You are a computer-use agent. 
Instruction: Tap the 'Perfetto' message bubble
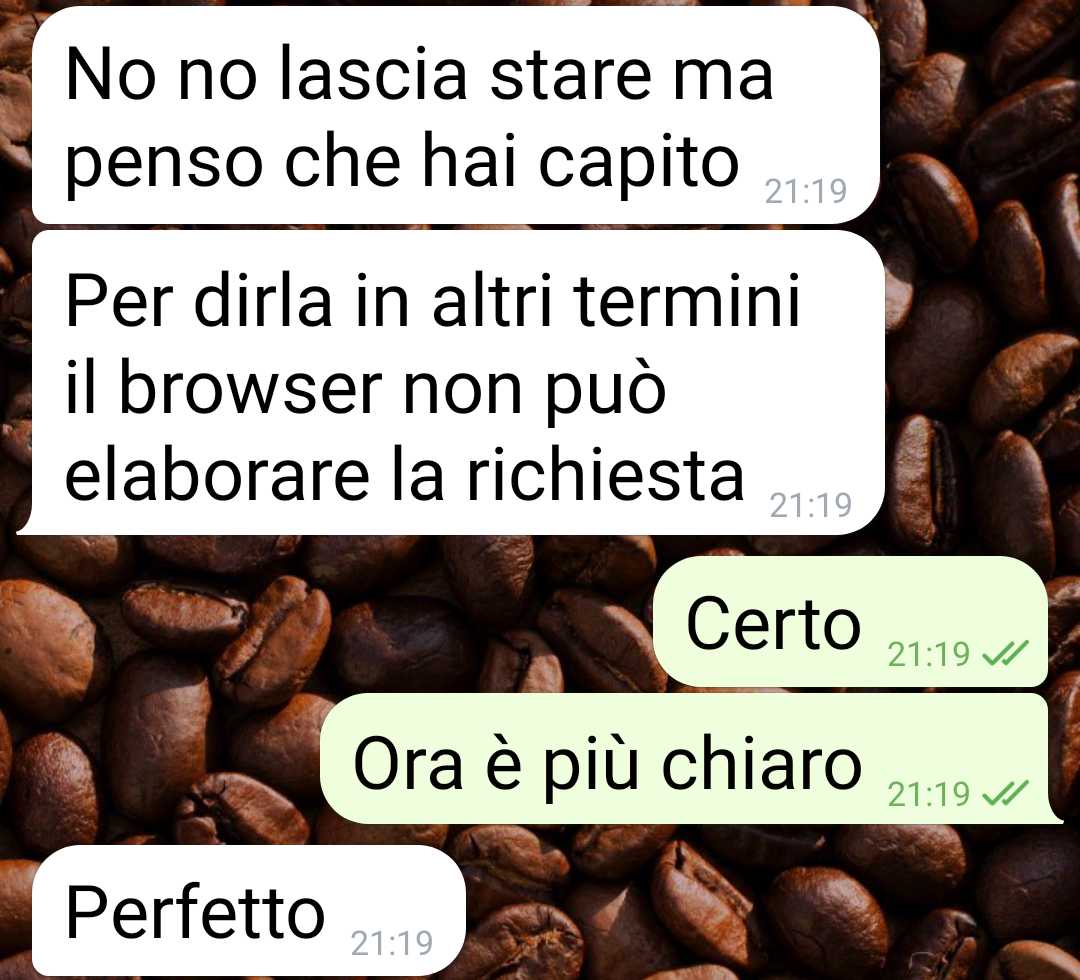click(249, 910)
